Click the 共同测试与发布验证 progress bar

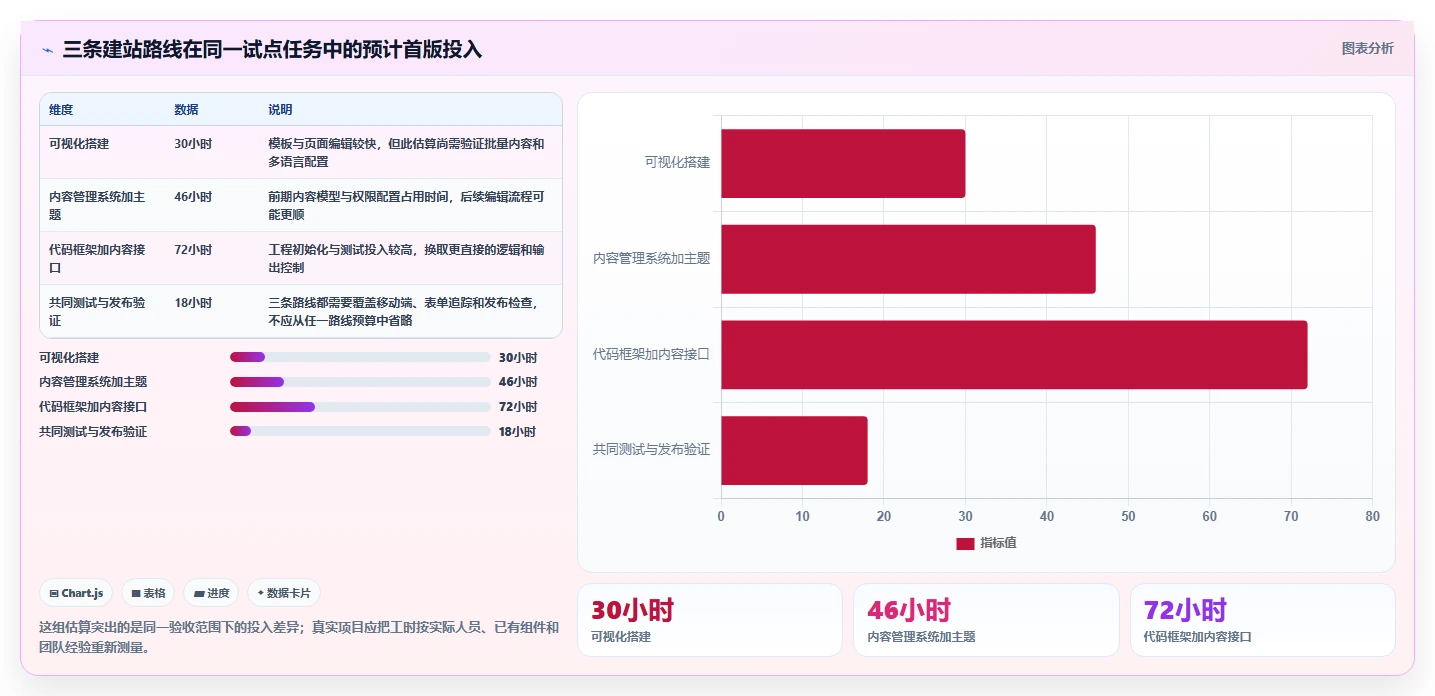360,431
